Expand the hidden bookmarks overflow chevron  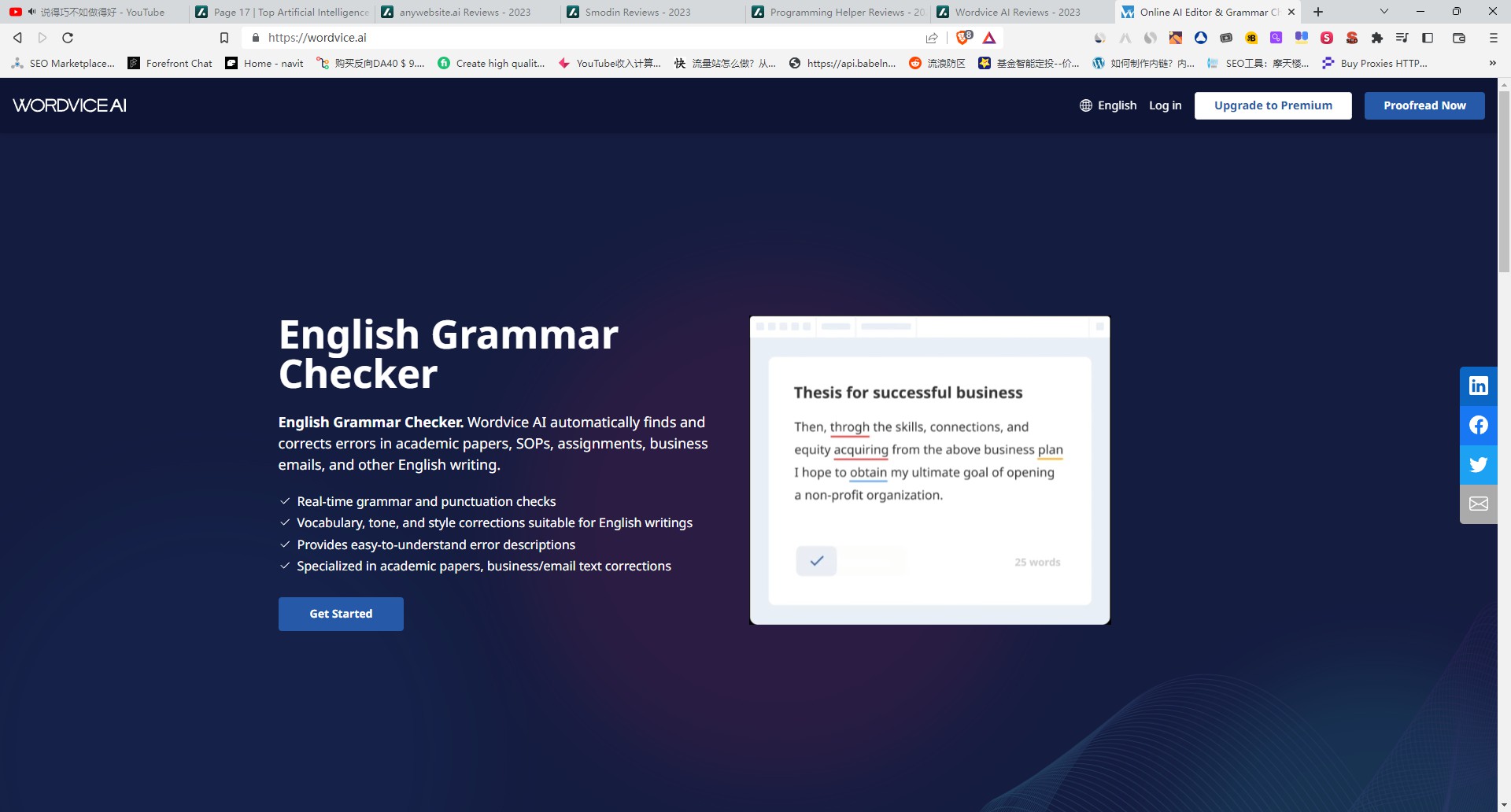[1492, 63]
